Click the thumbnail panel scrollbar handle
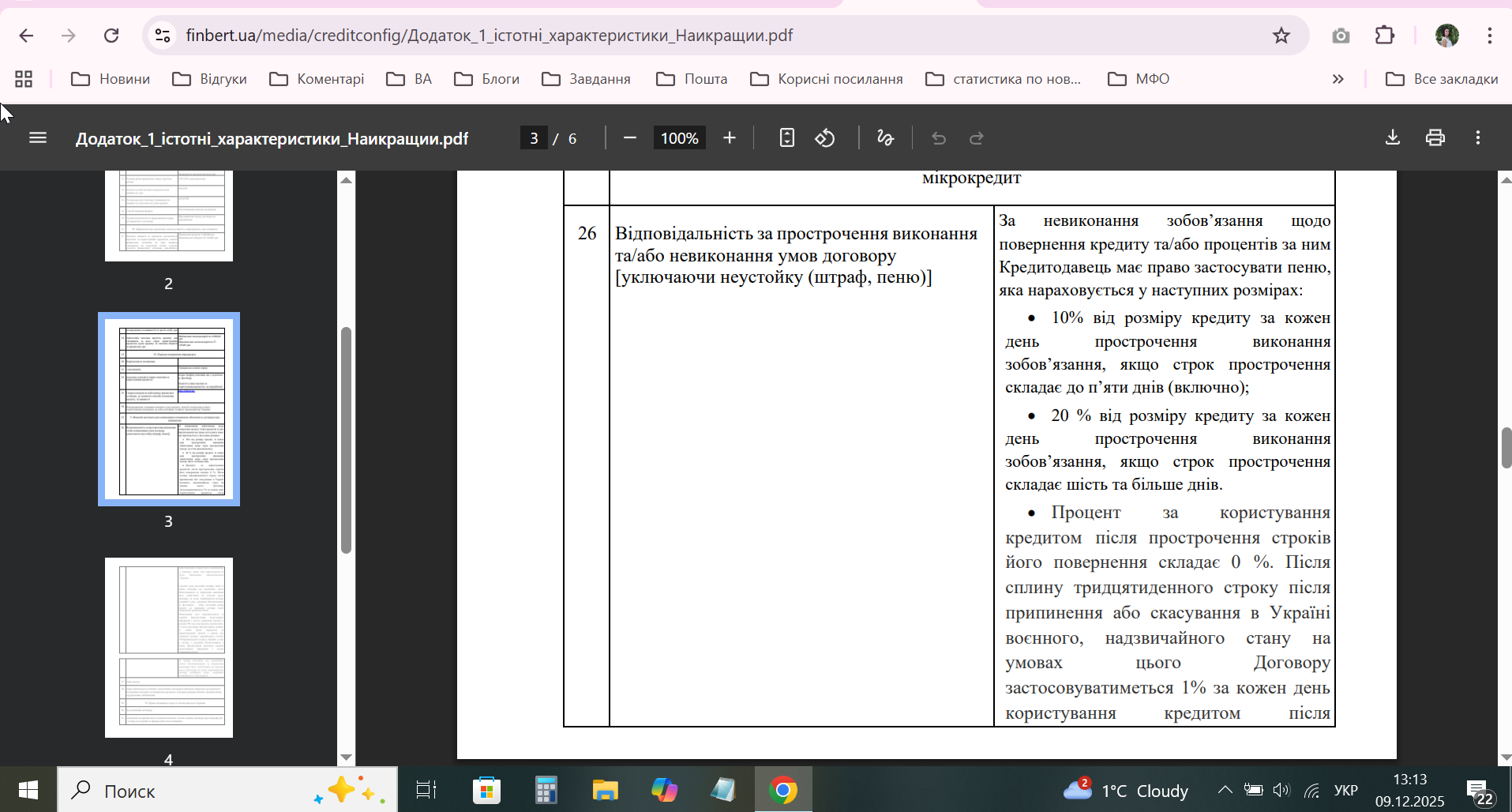 [x=346, y=440]
